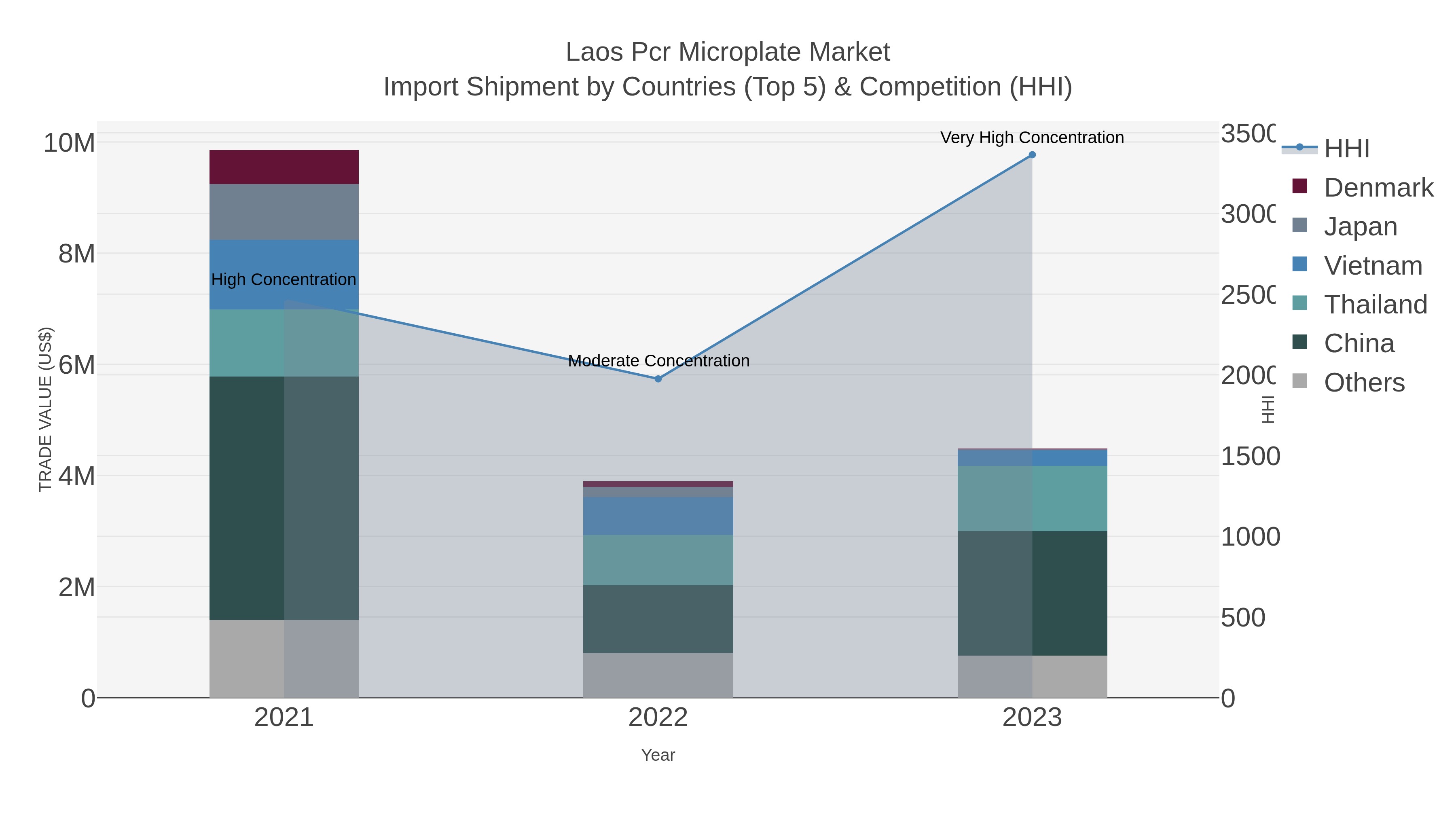Image resolution: width=1456 pixels, height=819 pixels.
Task: Click the 4M tick on the left axis
Action: (x=76, y=476)
